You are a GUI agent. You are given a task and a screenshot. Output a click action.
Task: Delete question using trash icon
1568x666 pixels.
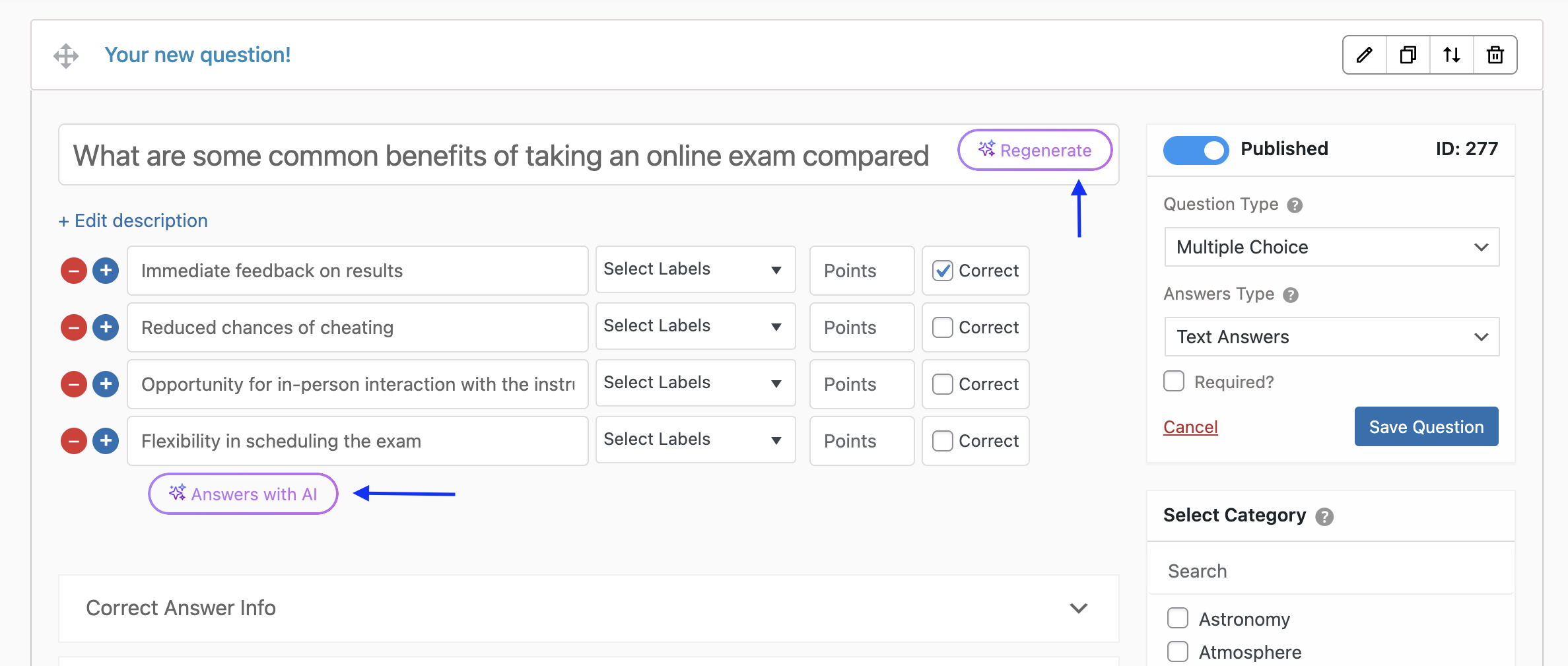[1495, 55]
